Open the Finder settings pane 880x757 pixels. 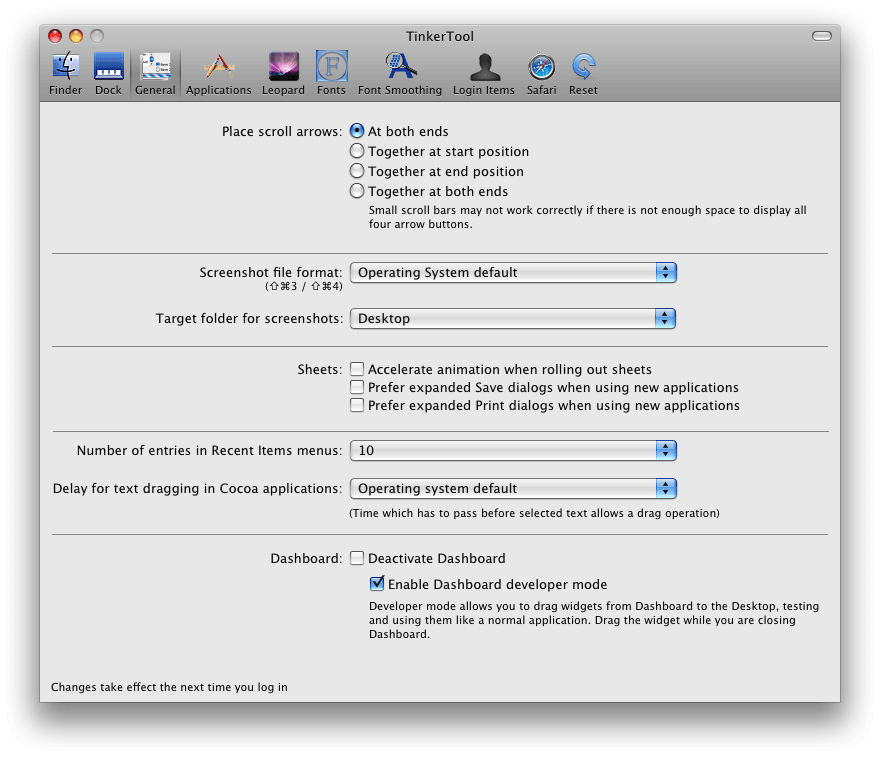pos(66,74)
